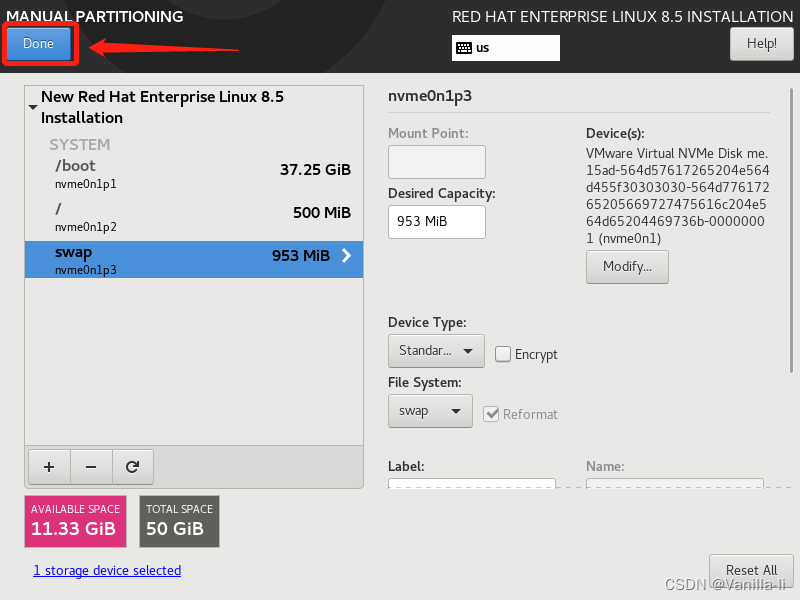The height and width of the screenshot is (600, 800).
Task: Click the nvme0n1p3 heading in details panel
Action: [x=430, y=96]
